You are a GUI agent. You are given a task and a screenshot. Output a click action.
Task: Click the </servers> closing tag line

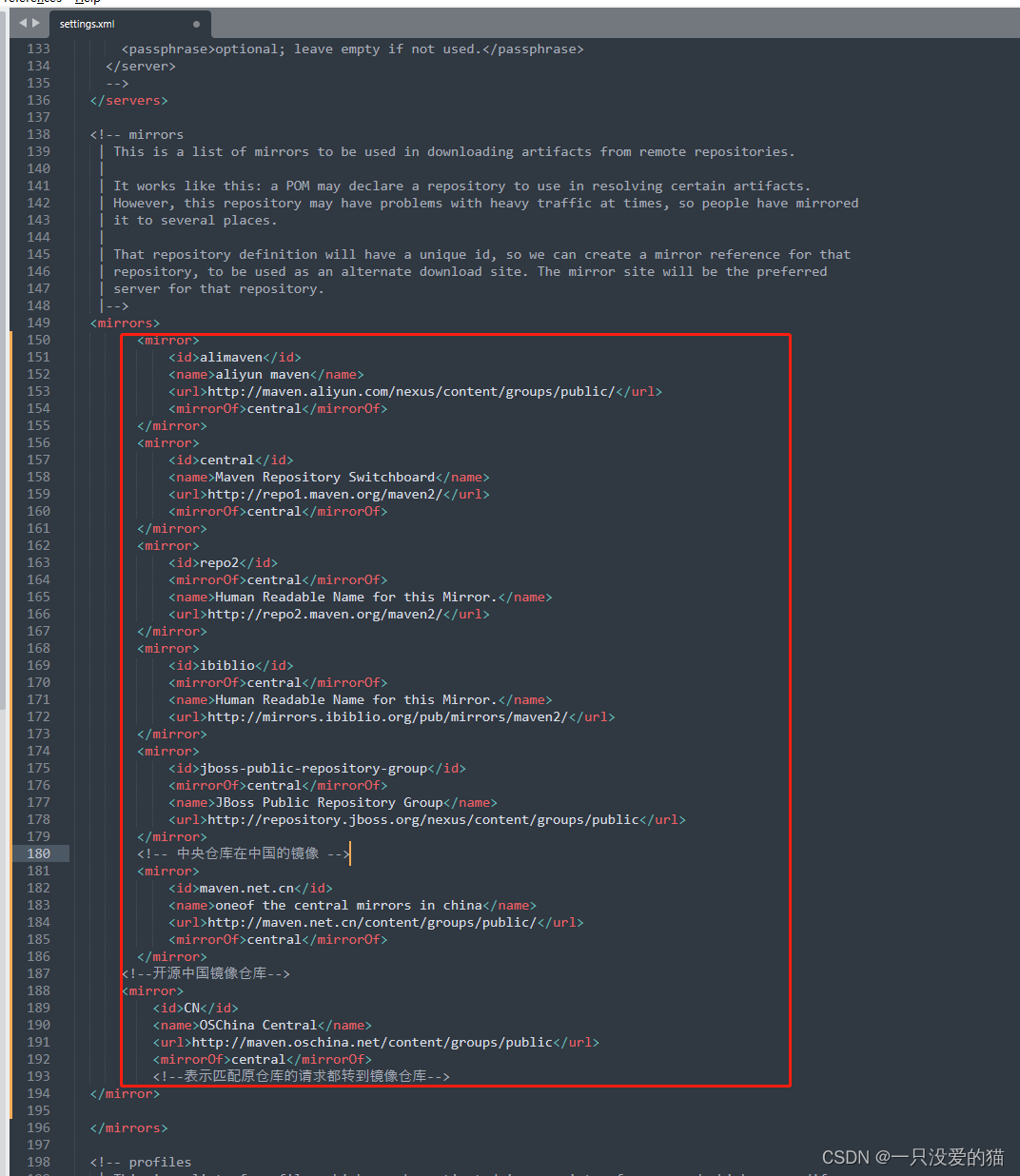[x=128, y=100]
